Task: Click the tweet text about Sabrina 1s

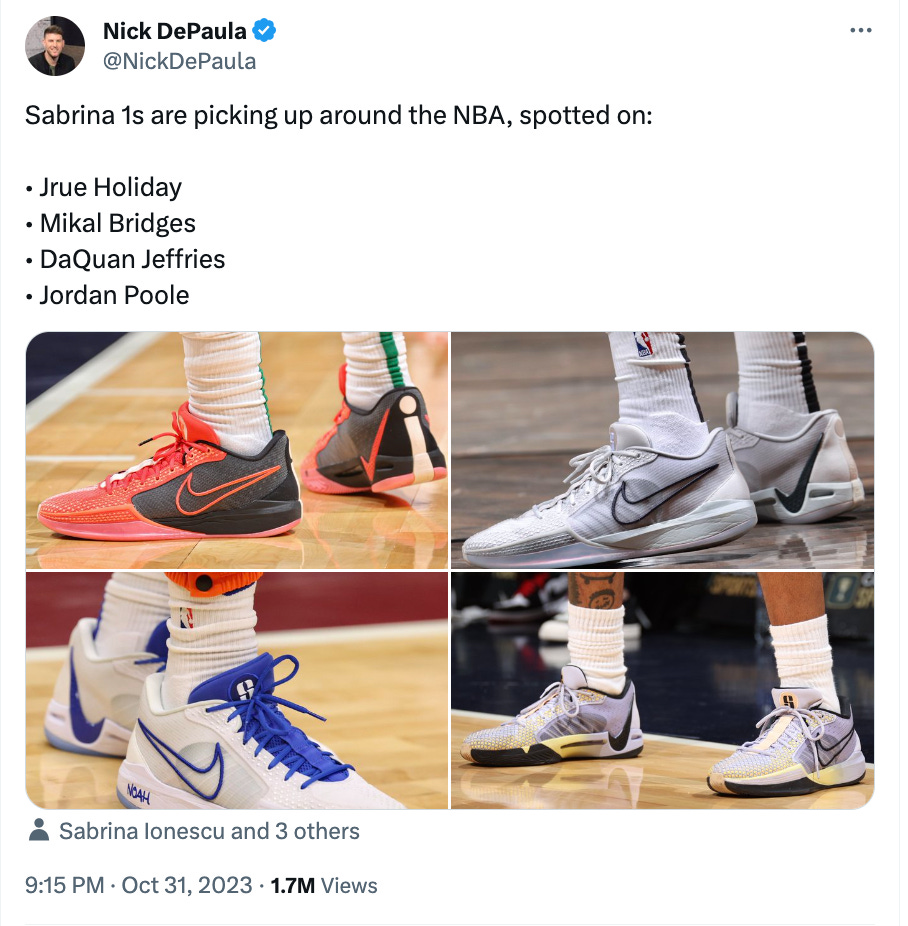Action: pos(338,115)
